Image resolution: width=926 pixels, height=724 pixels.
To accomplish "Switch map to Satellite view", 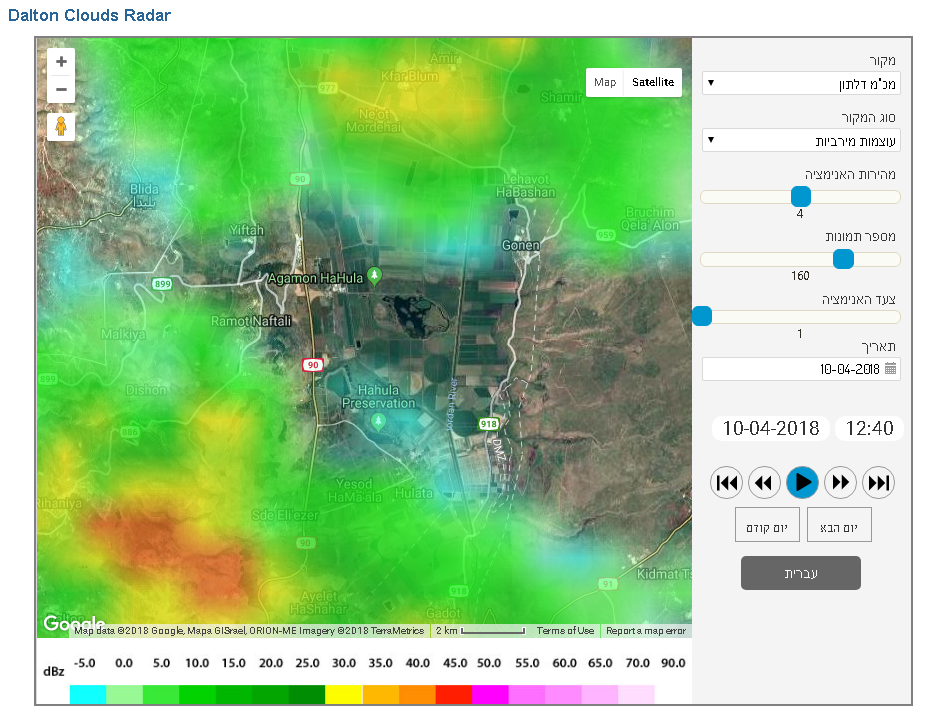I will (652, 83).
